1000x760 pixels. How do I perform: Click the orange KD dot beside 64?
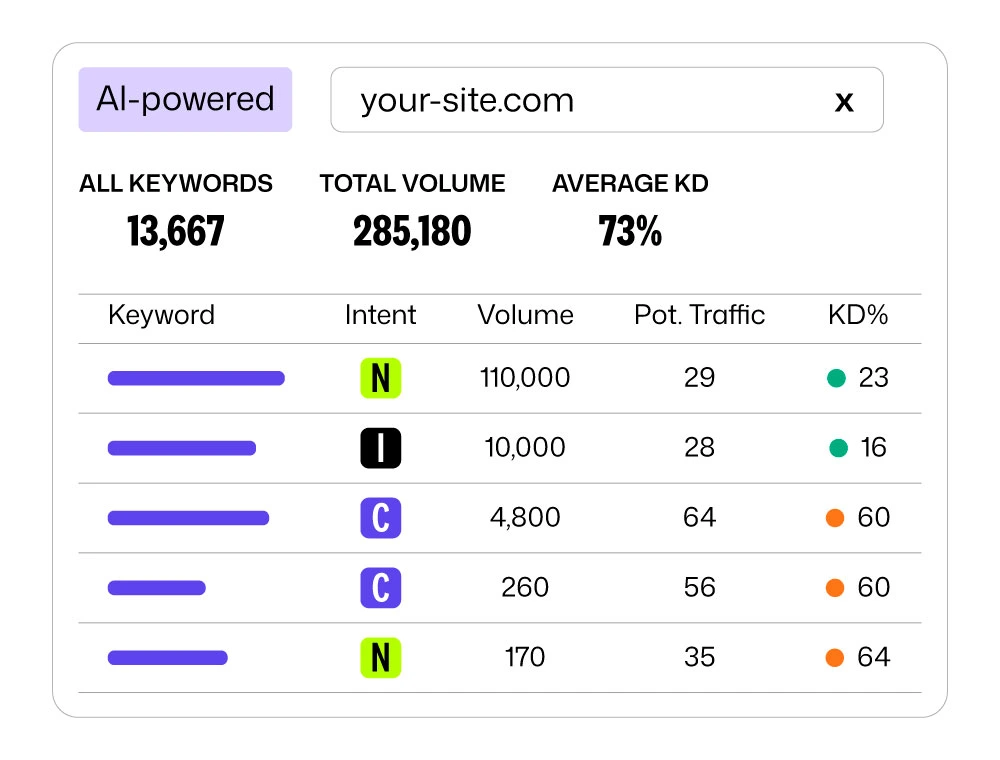[x=835, y=658]
